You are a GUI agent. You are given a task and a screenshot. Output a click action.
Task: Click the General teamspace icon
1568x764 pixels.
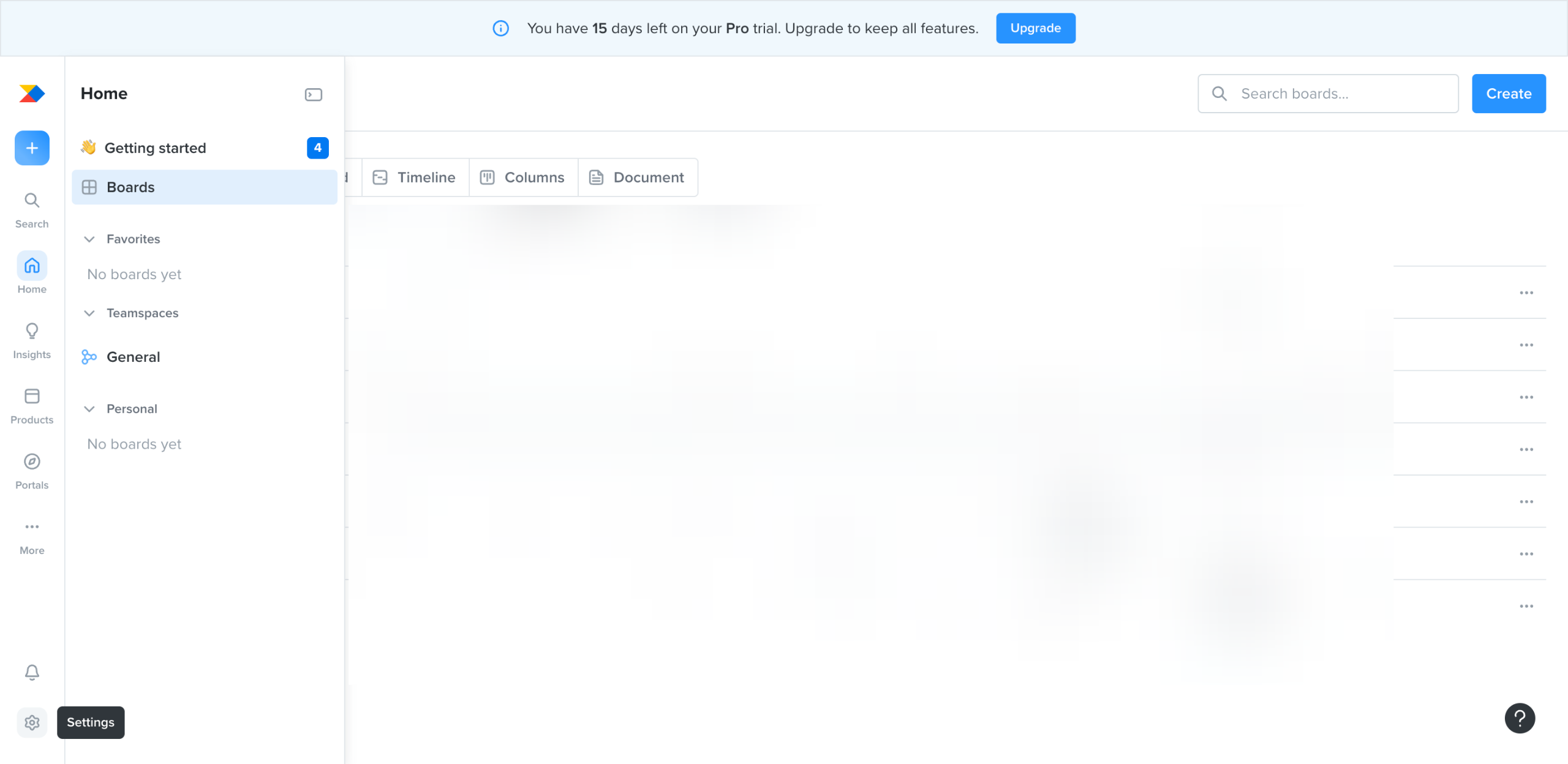coord(89,357)
